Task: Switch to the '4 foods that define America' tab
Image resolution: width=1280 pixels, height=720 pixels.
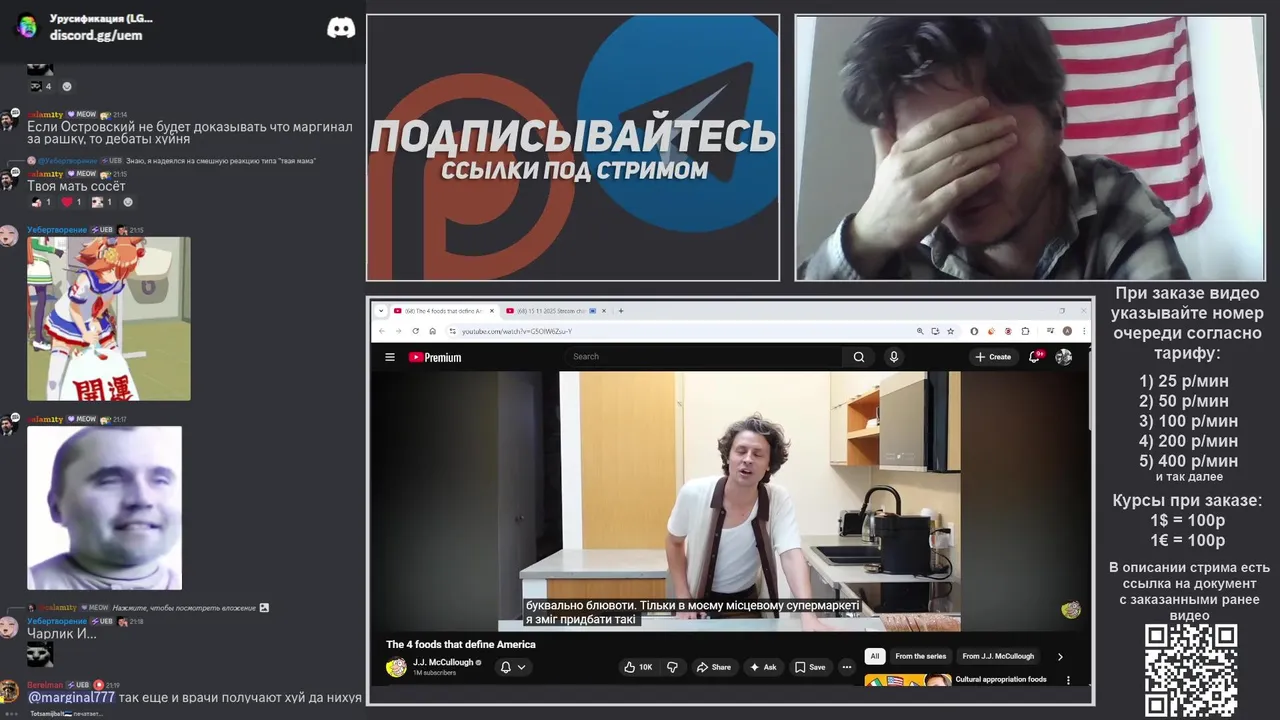Action: [442, 311]
